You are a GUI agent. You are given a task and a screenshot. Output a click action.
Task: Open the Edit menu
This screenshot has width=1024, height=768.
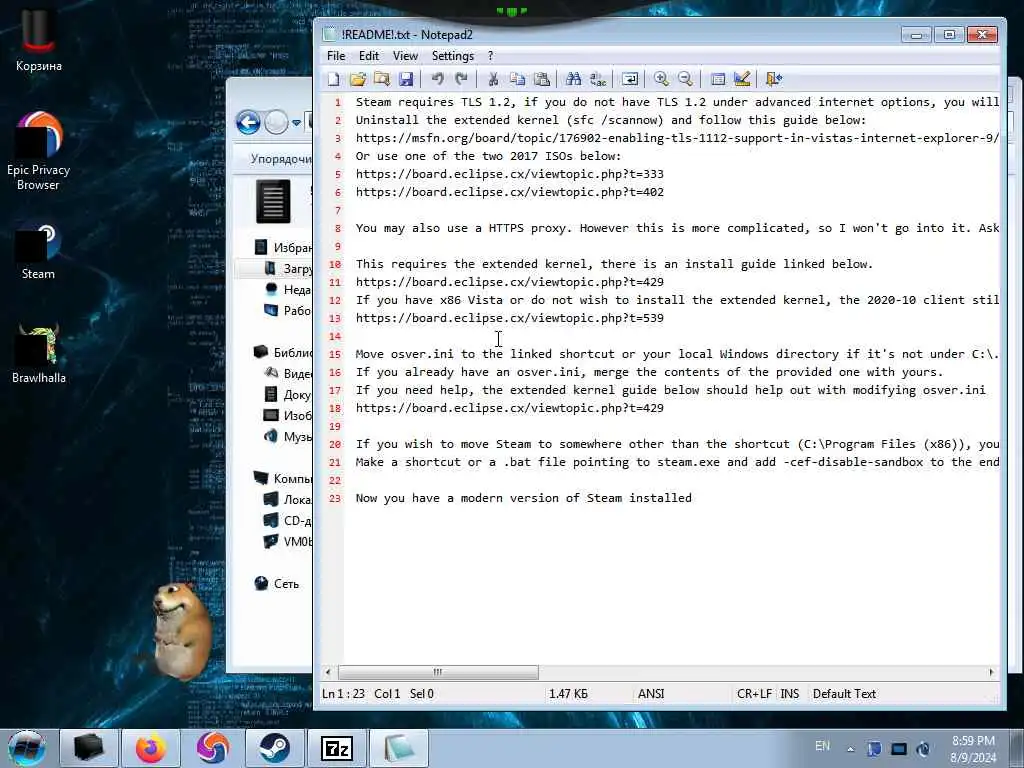point(369,56)
